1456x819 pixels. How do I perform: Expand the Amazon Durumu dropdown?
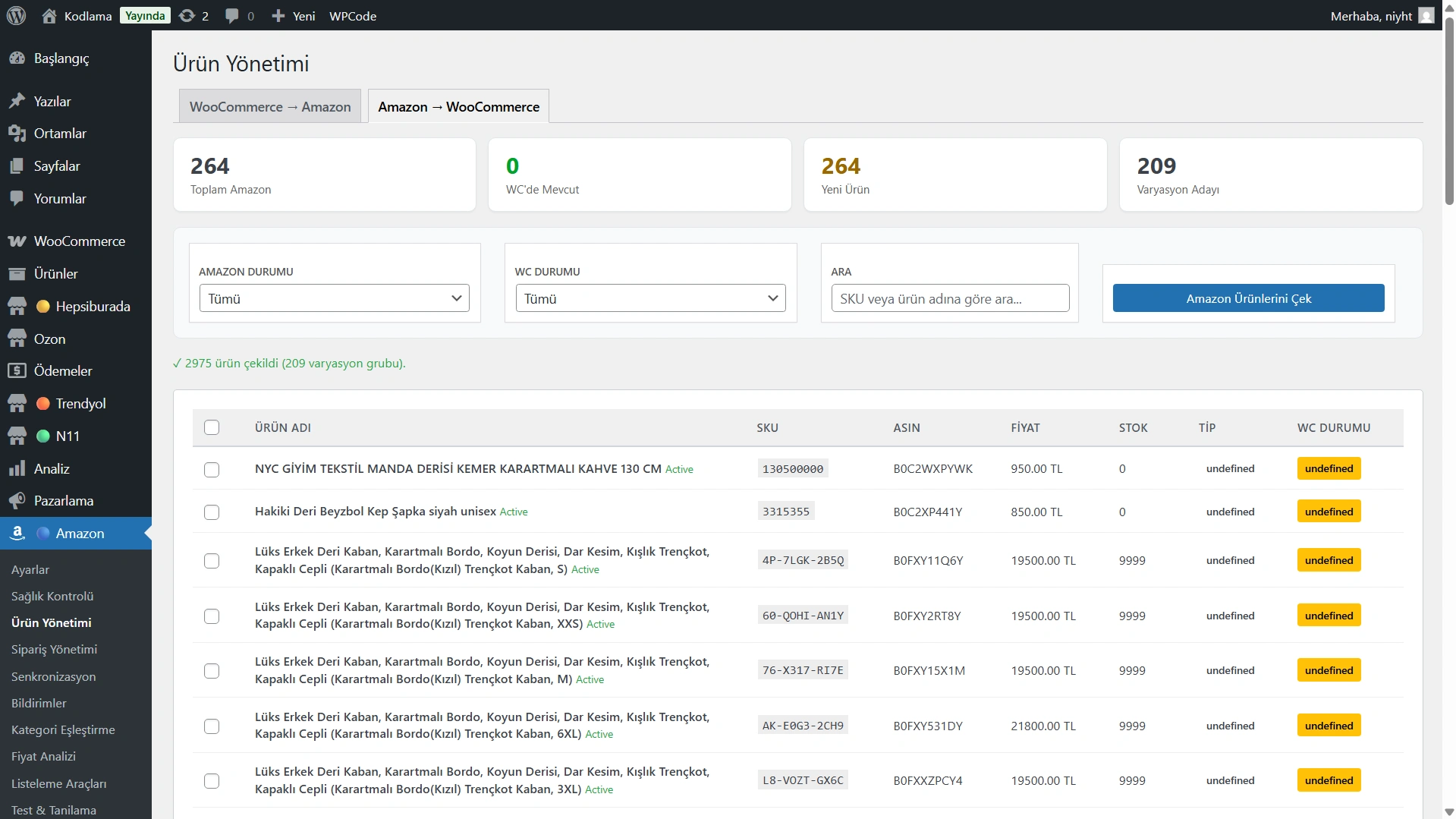click(x=334, y=298)
